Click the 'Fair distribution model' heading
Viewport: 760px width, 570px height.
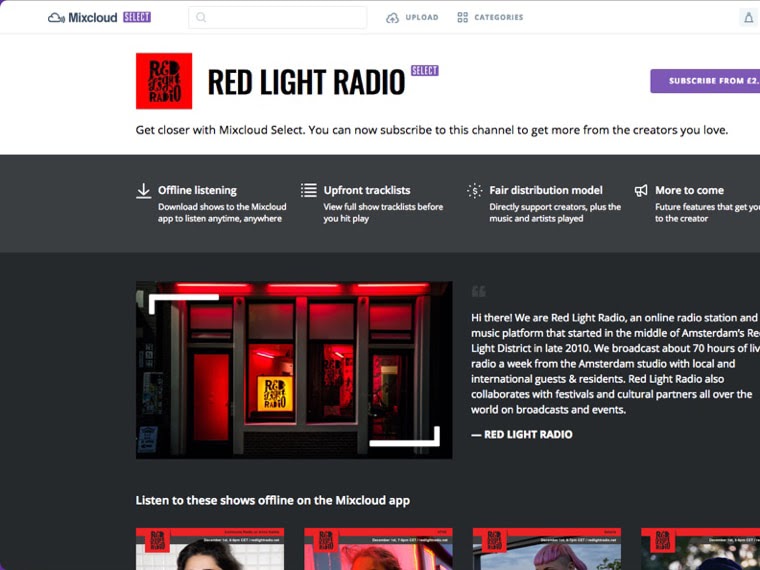[546, 190]
